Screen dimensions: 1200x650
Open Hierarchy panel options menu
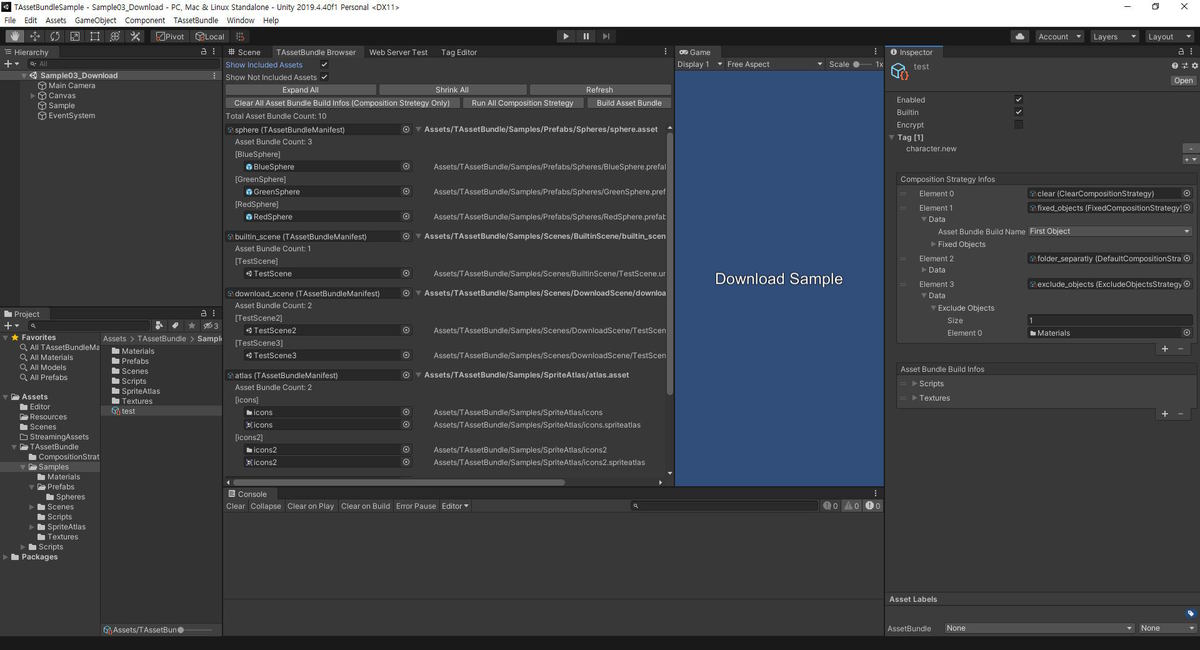pyautogui.click(x=215, y=52)
